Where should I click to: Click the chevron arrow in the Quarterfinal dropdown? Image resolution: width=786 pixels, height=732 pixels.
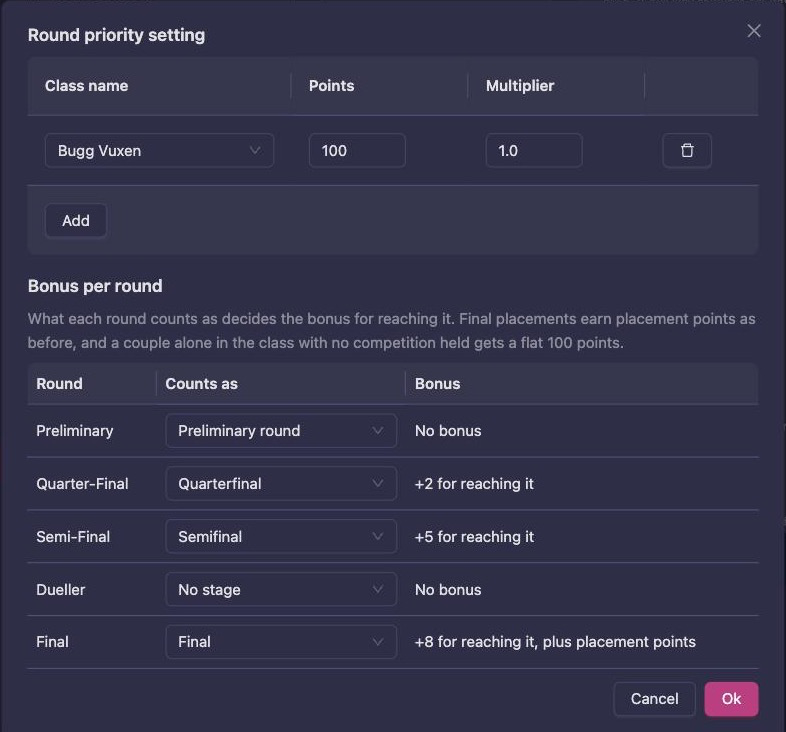coord(377,484)
